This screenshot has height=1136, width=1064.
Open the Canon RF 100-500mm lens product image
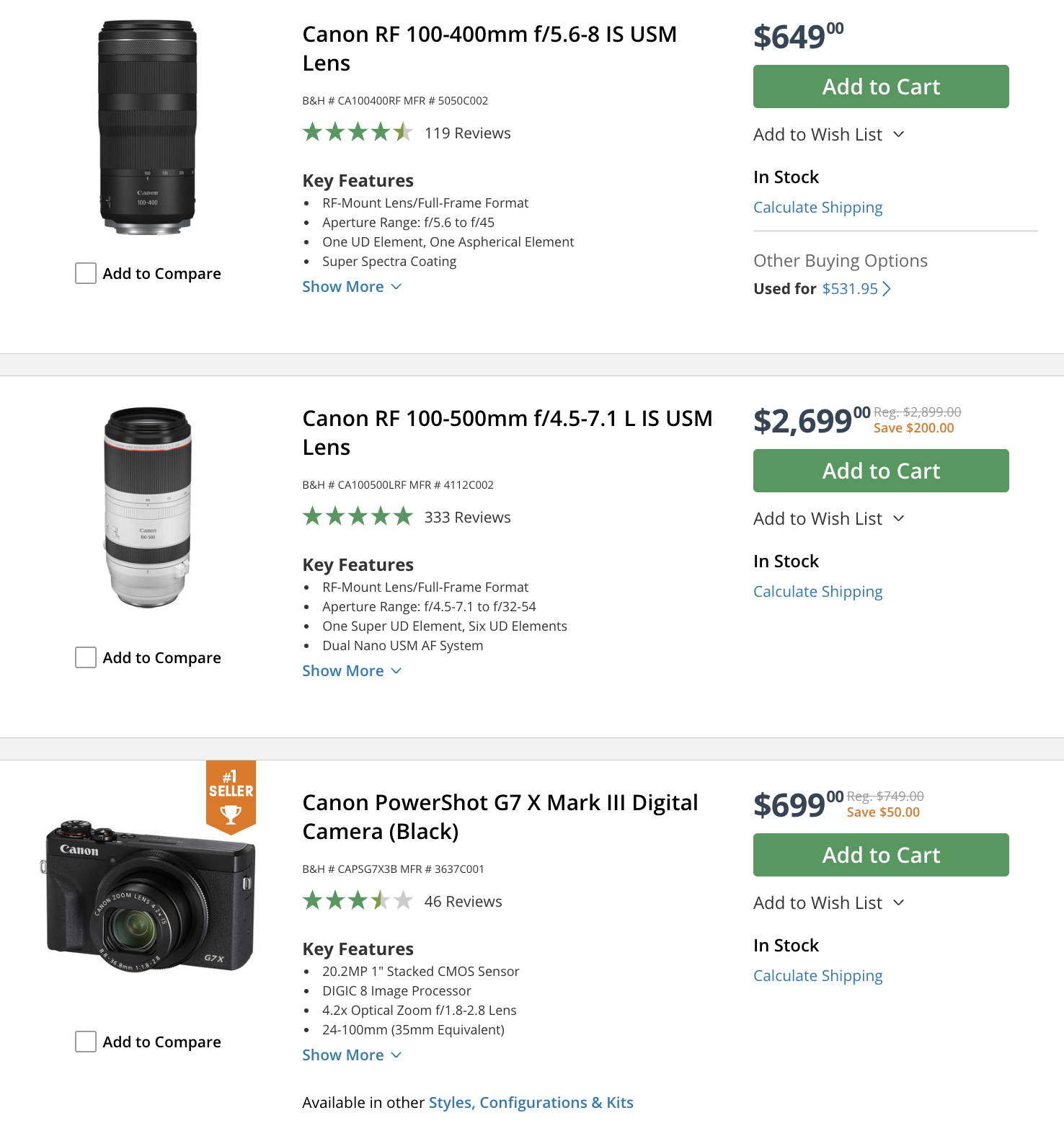(x=148, y=507)
